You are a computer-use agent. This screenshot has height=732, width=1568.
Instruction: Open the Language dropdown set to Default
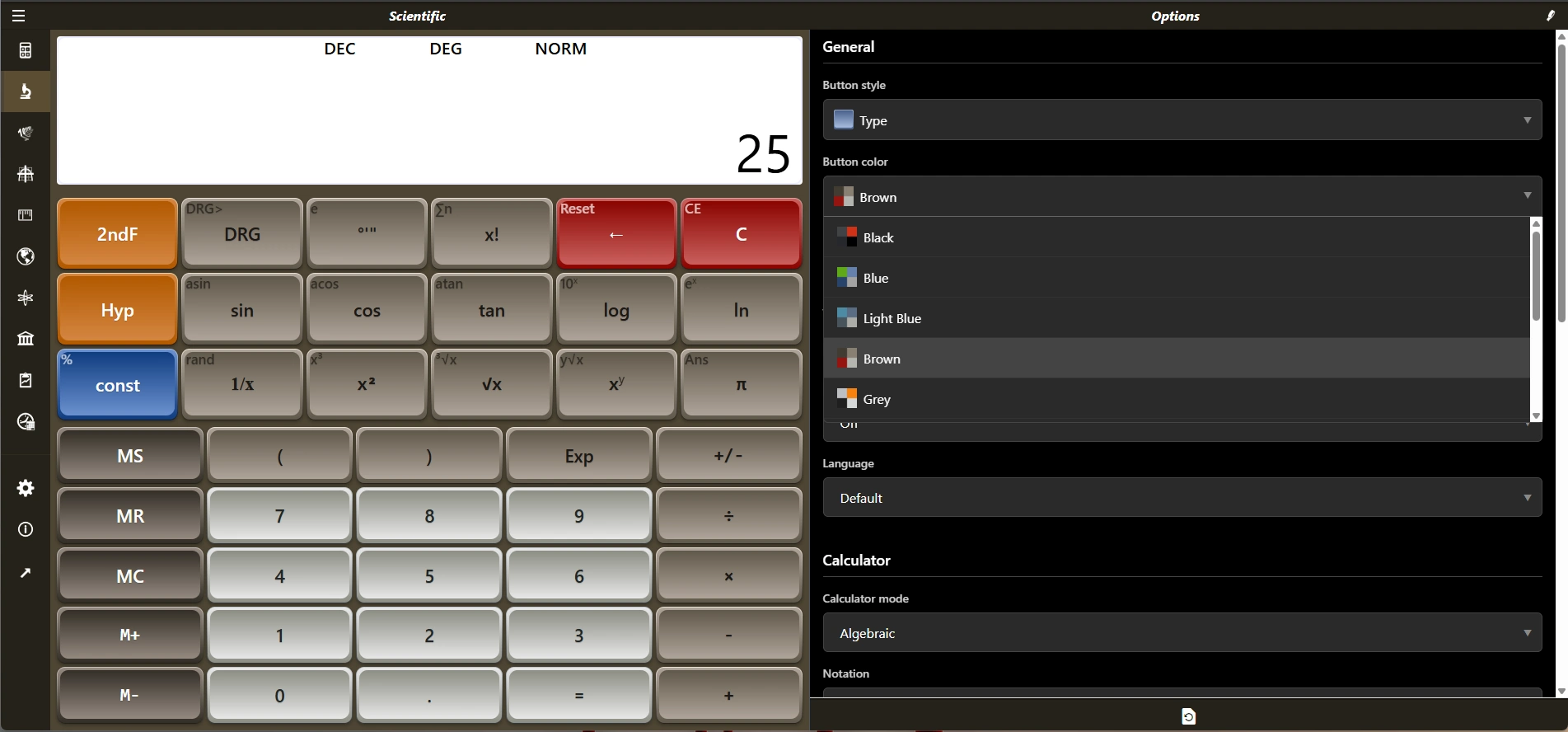[1182, 497]
